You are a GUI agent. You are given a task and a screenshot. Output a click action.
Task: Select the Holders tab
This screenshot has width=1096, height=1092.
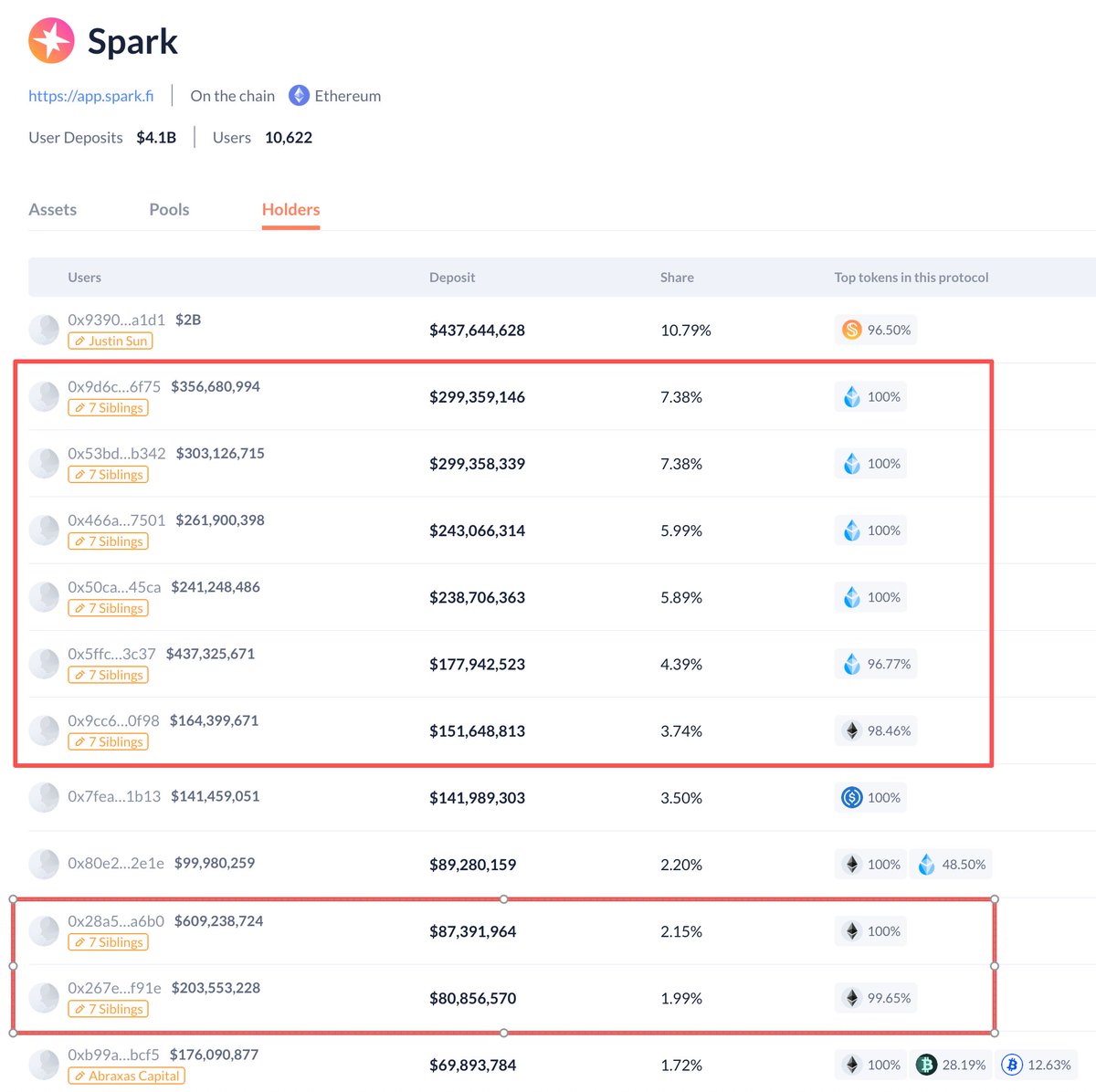point(290,209)
